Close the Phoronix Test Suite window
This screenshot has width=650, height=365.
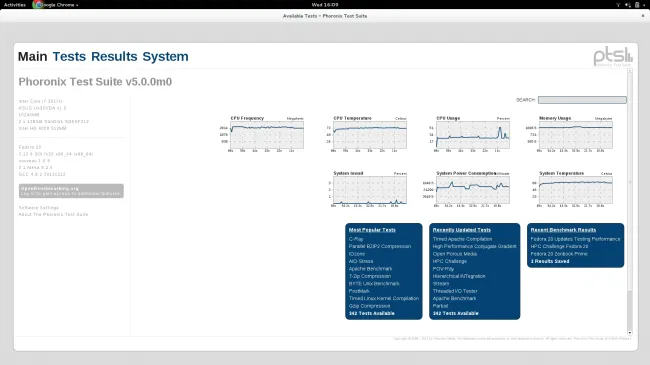tap(643, 16)
